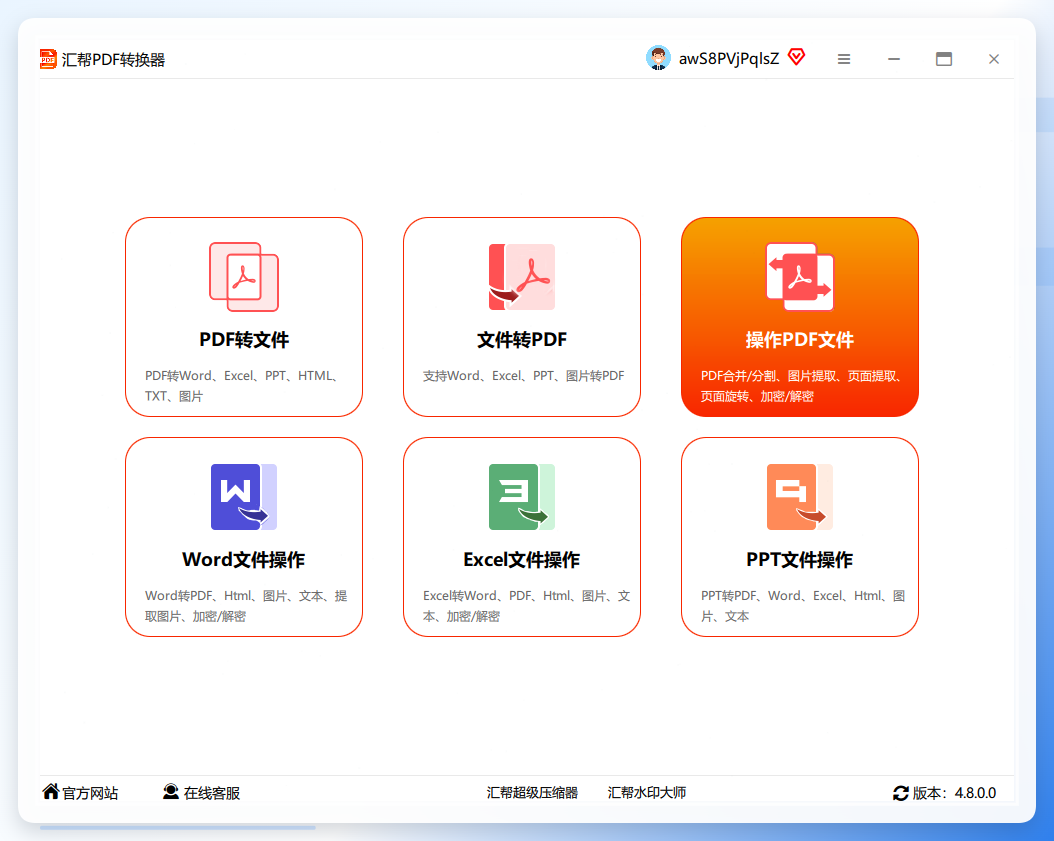Viewport: 1054px width, 841px height.
Task: Click the home icon beside 官方网站
Action: pyautogui.click(x=50, y=792)
